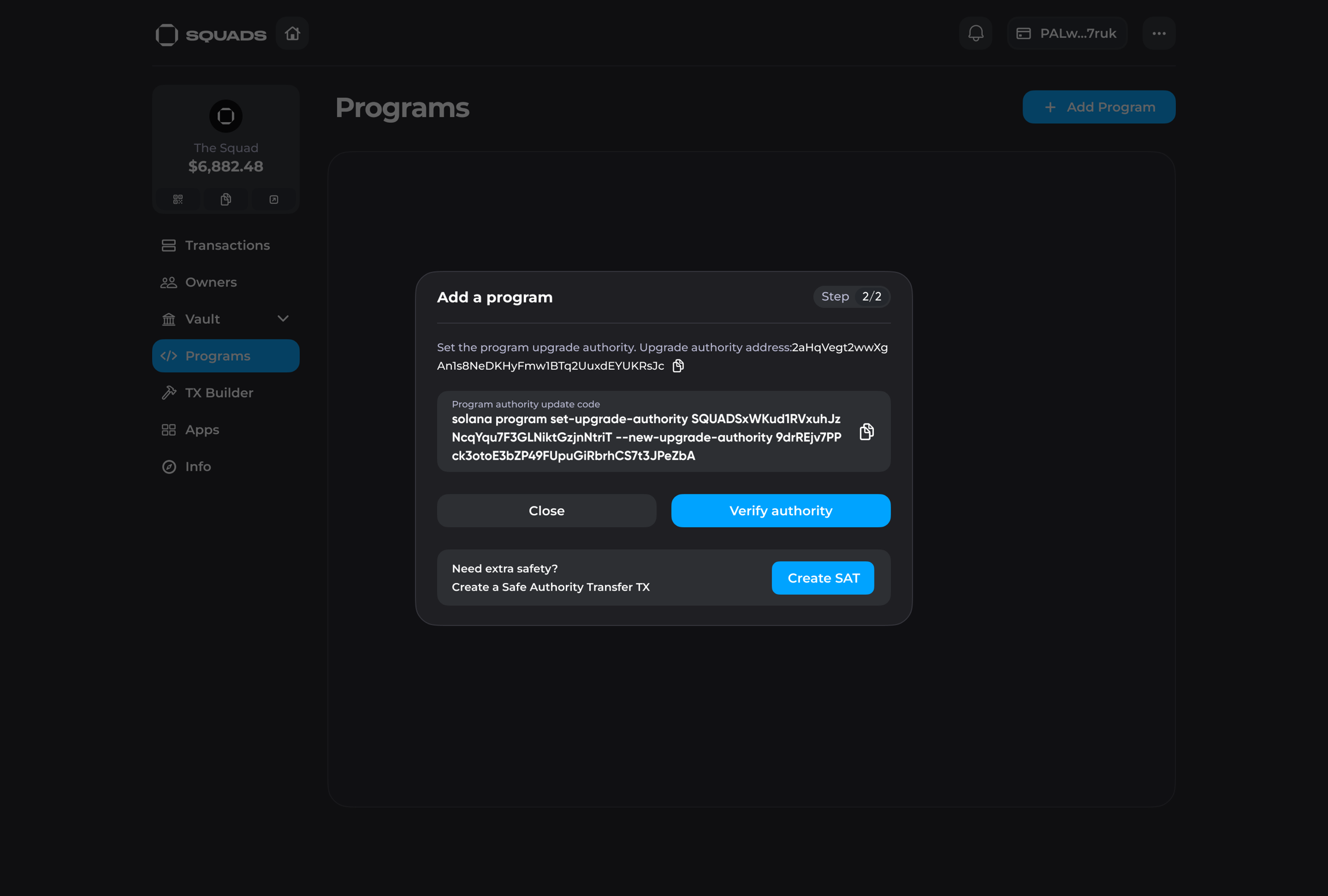
Task: Go to Transactions in sidebar
Action: pyautogui.click(x=227, y=245)
